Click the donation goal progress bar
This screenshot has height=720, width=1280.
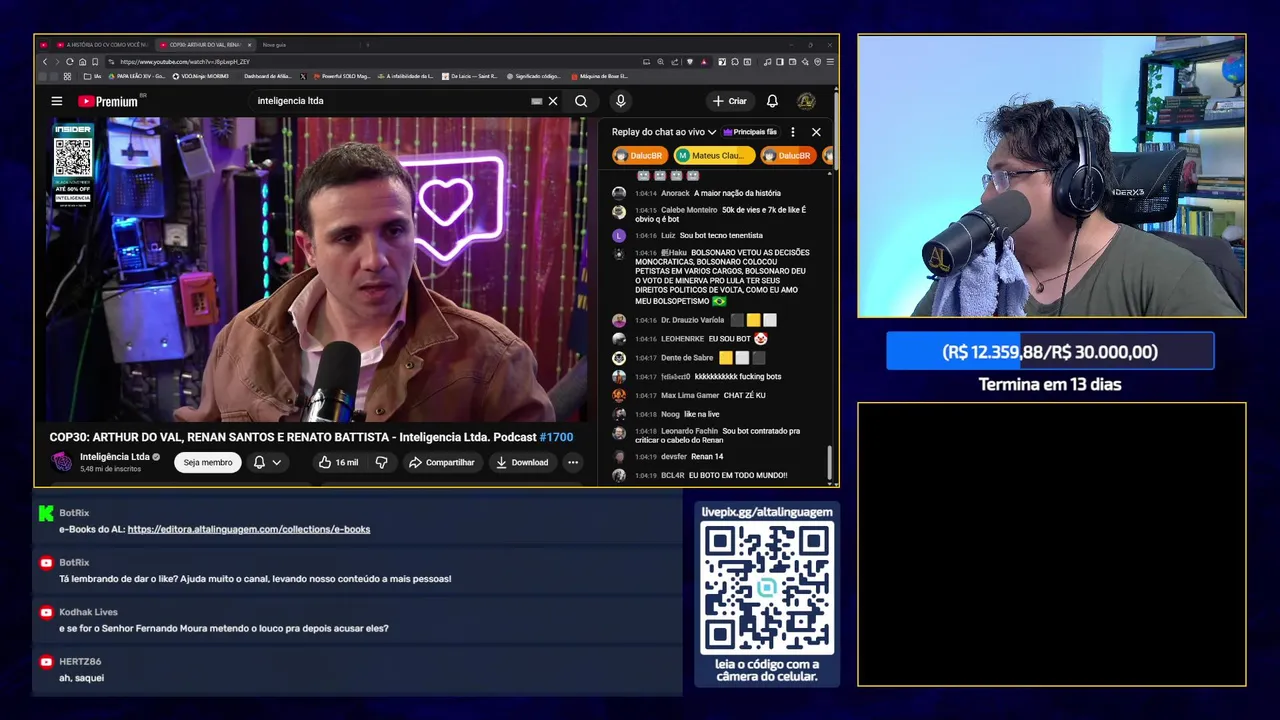pos(1050,351)
